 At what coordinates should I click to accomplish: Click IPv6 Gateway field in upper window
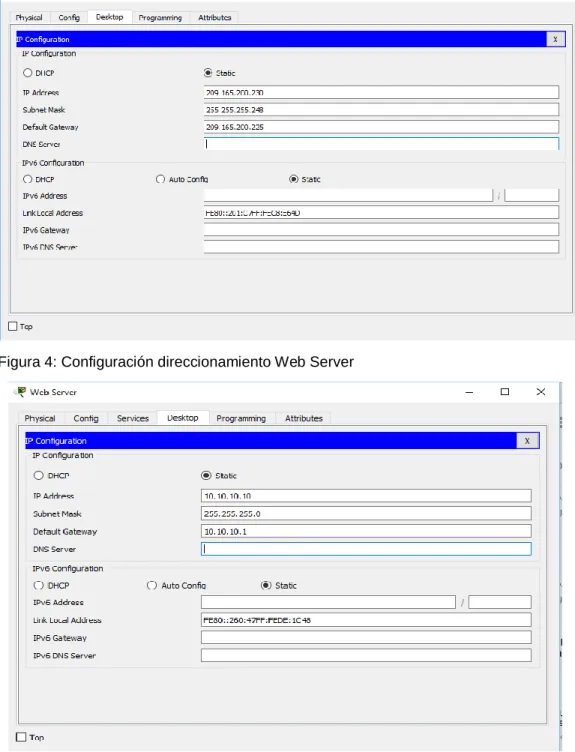[x=381, y=230]
